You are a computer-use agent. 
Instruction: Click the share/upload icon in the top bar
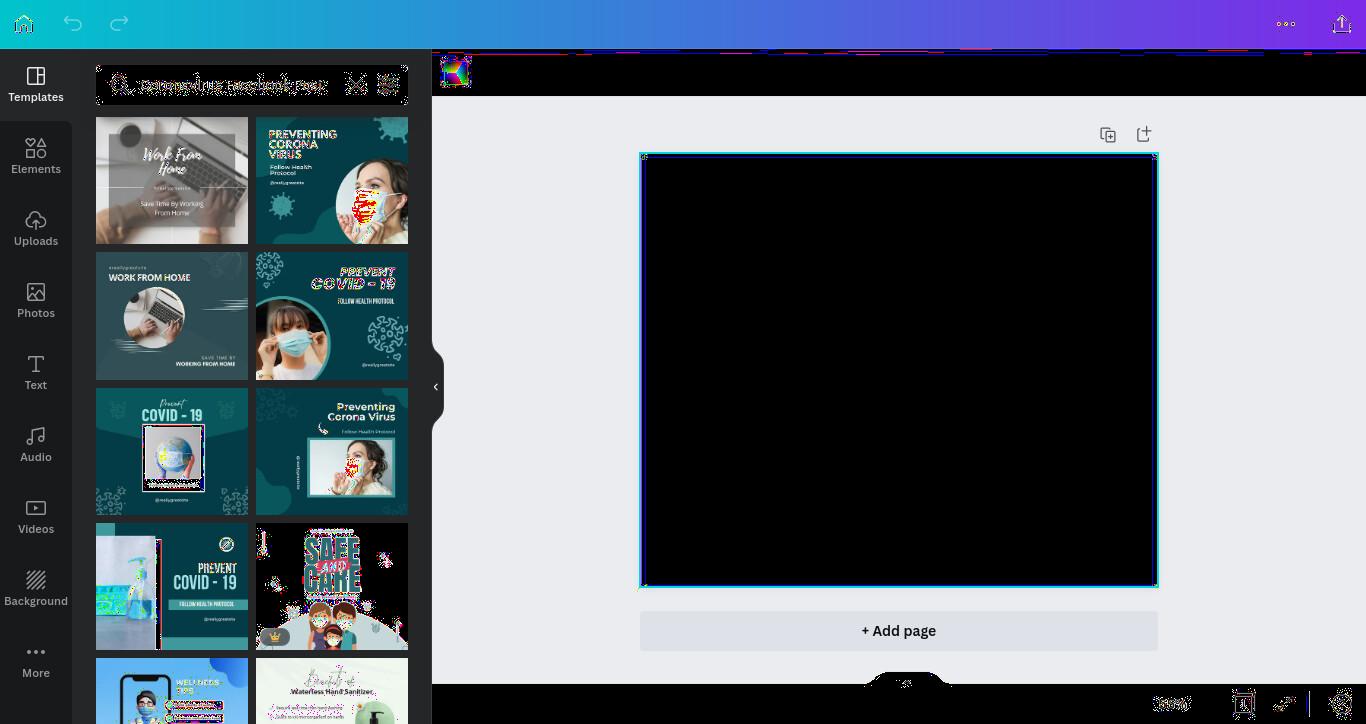tap(1342, 24)
